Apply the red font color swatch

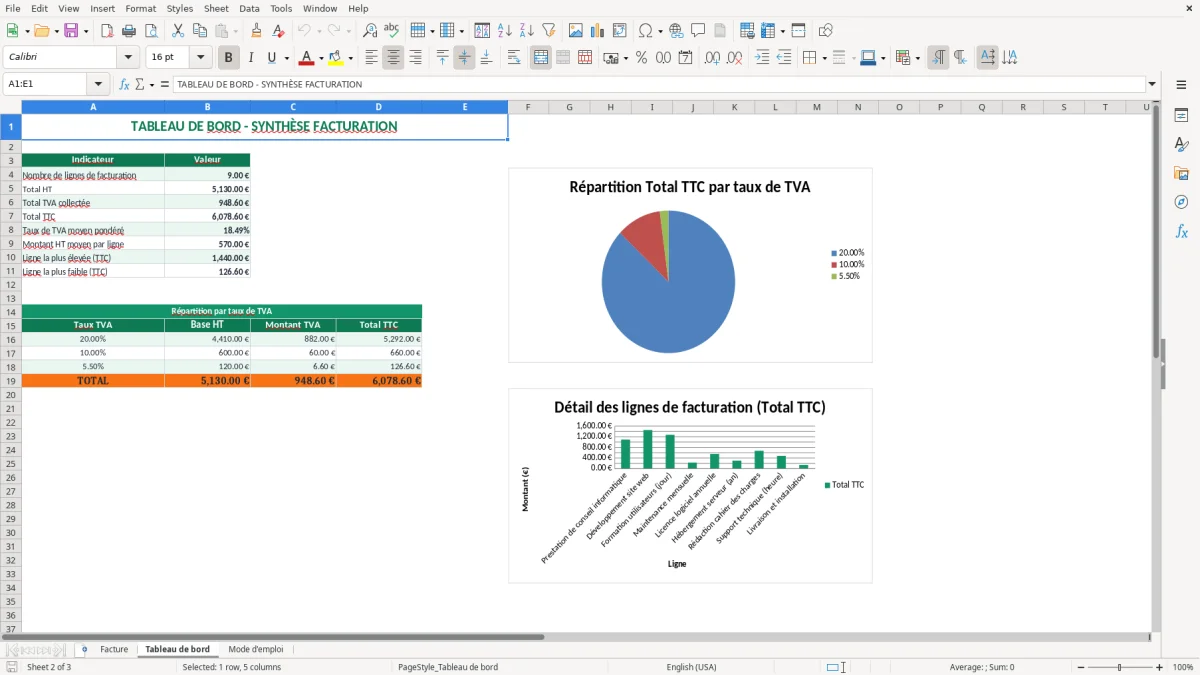[x=307, y=58]
